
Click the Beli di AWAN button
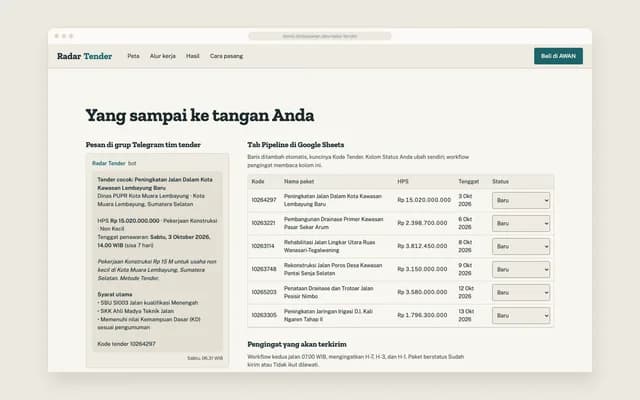pyautogui.click(x=558, y=56)
